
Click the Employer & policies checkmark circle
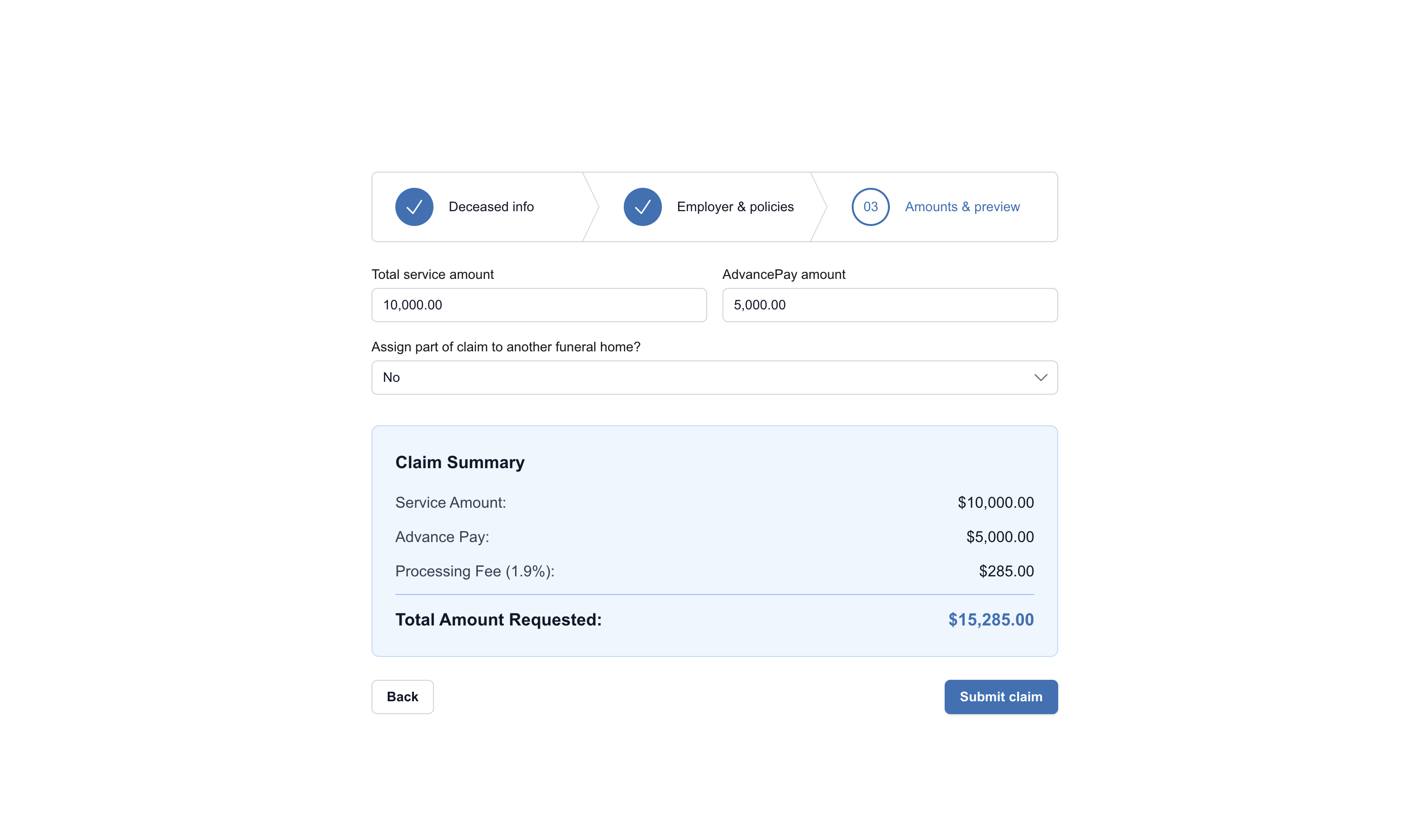pos(642,206)
